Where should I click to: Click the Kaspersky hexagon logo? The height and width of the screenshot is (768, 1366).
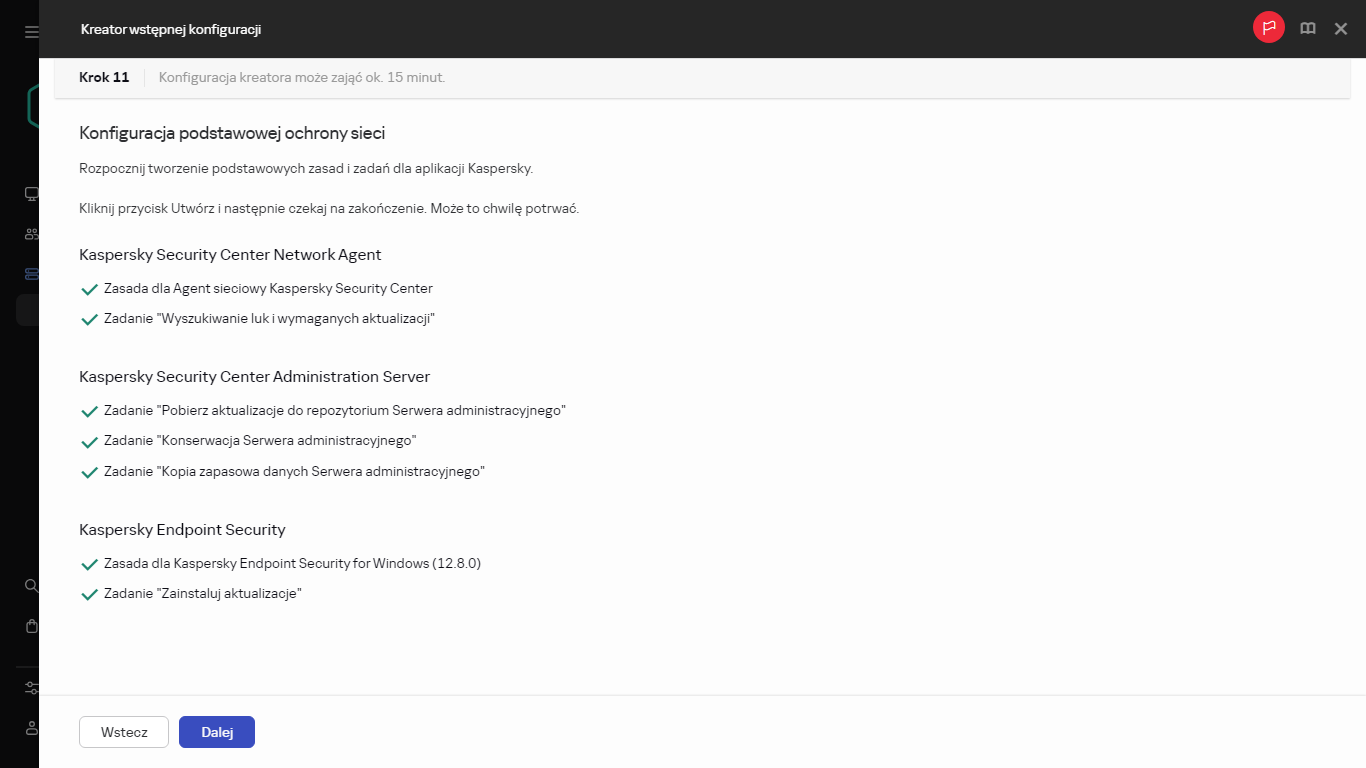tap(33, 106)
